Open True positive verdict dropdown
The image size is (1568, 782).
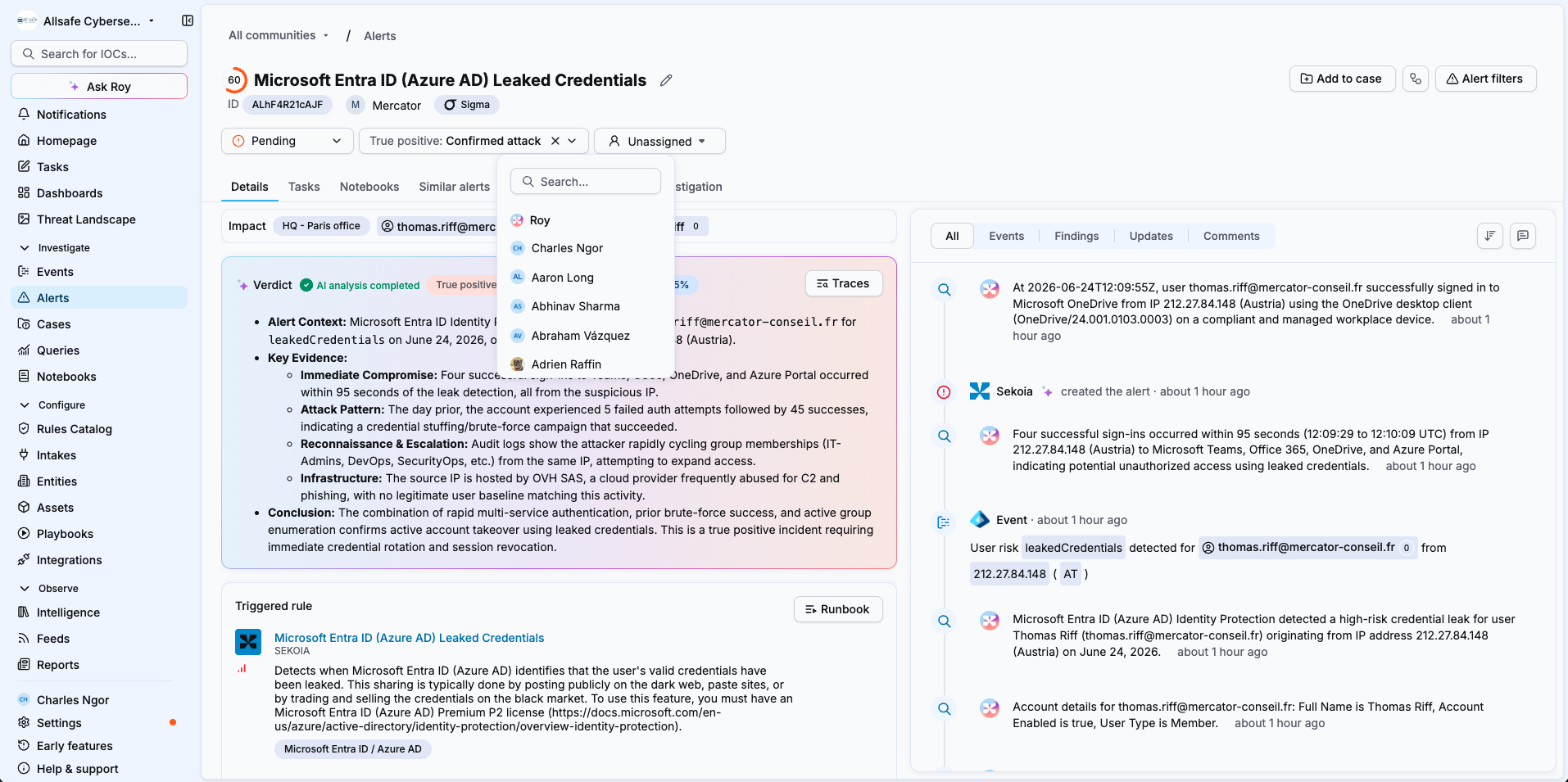point(572,141)
